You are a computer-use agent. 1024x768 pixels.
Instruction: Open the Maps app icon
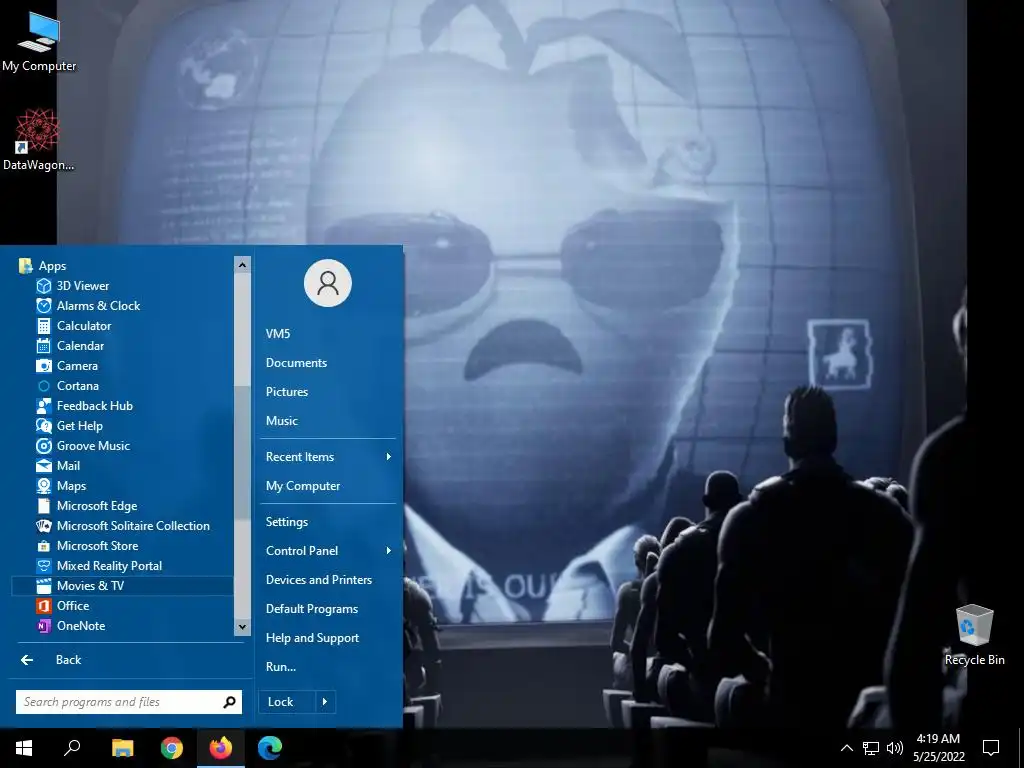44,486
